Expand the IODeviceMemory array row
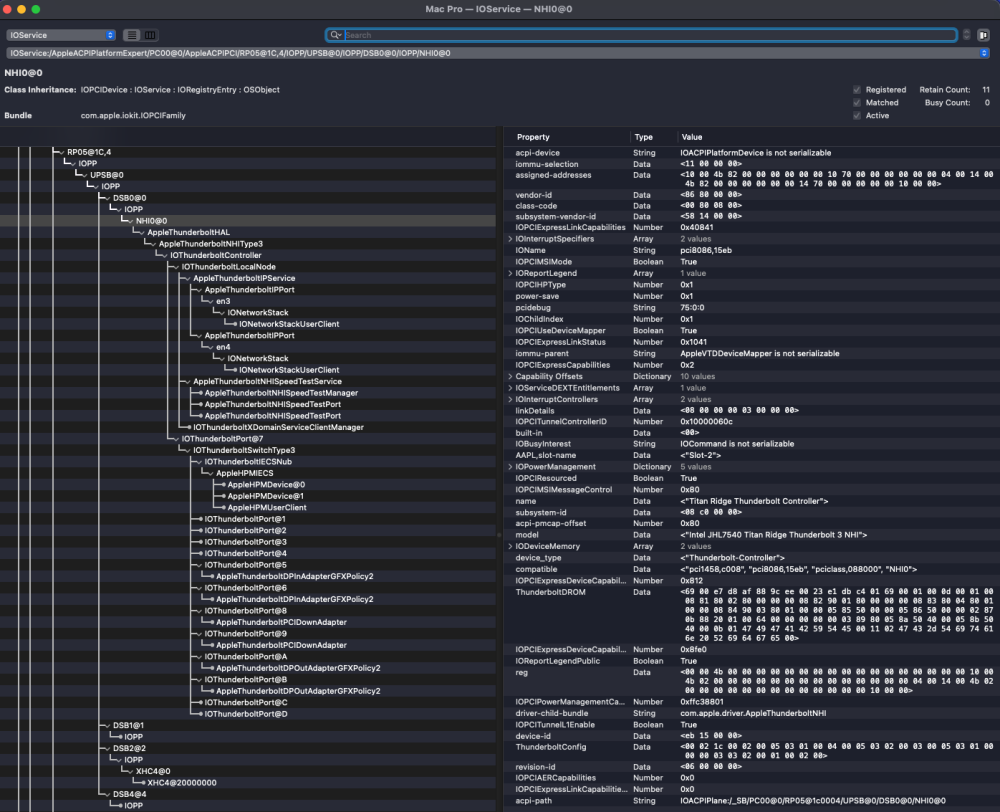Image resolution: width=1000 pixels, height=812 pixels. click(x=510, y=547)
